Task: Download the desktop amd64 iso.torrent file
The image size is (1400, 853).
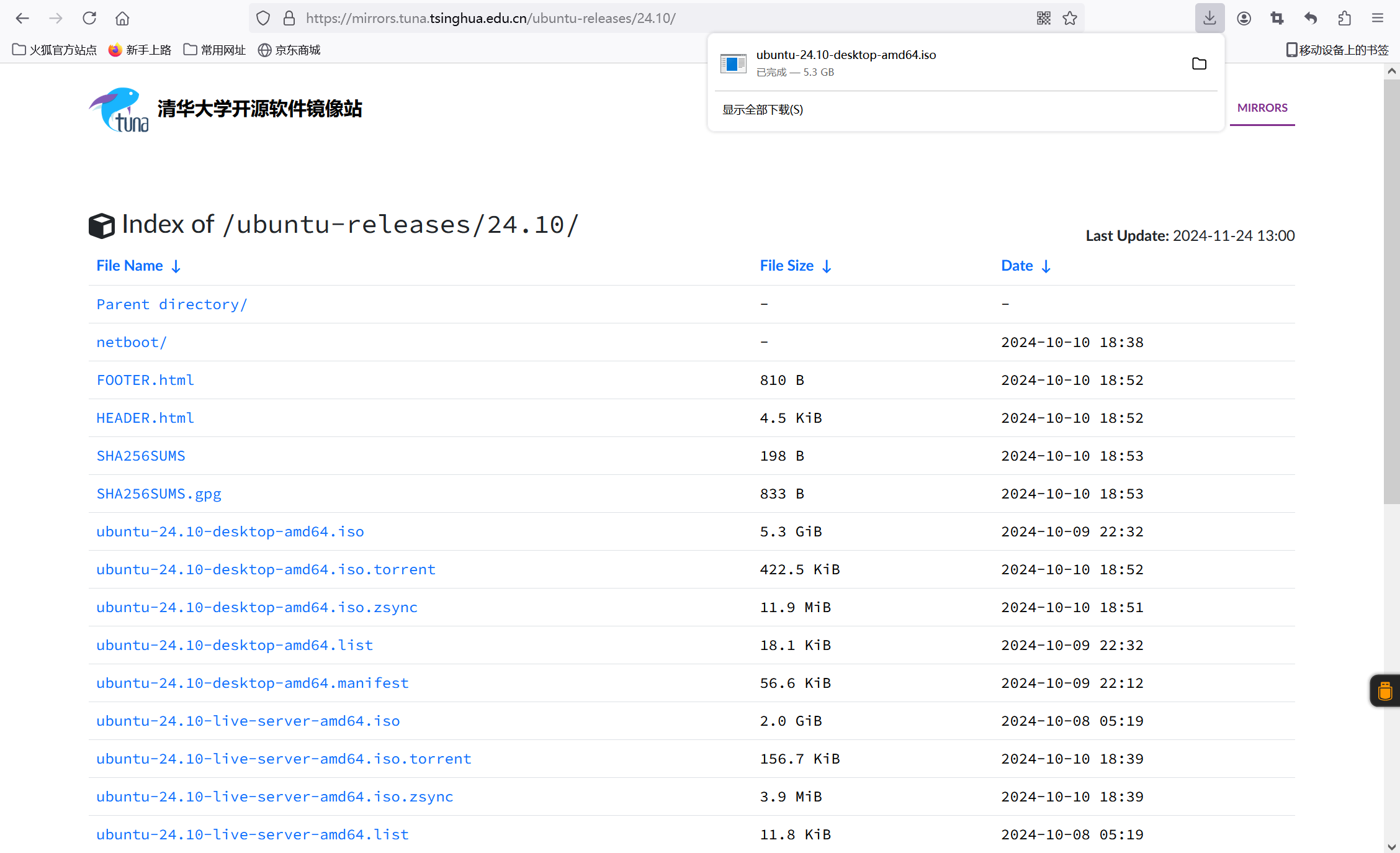Action: tap(266, 569)
